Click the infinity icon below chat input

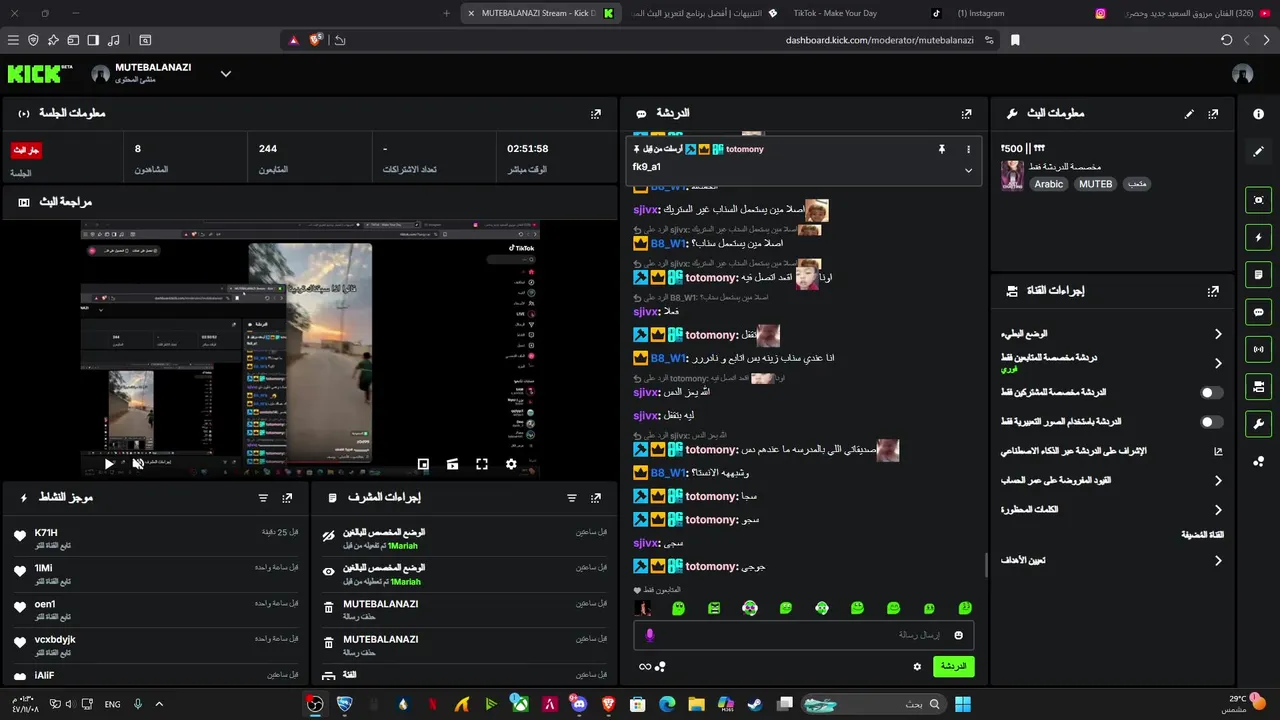click(x=645, y=667)
